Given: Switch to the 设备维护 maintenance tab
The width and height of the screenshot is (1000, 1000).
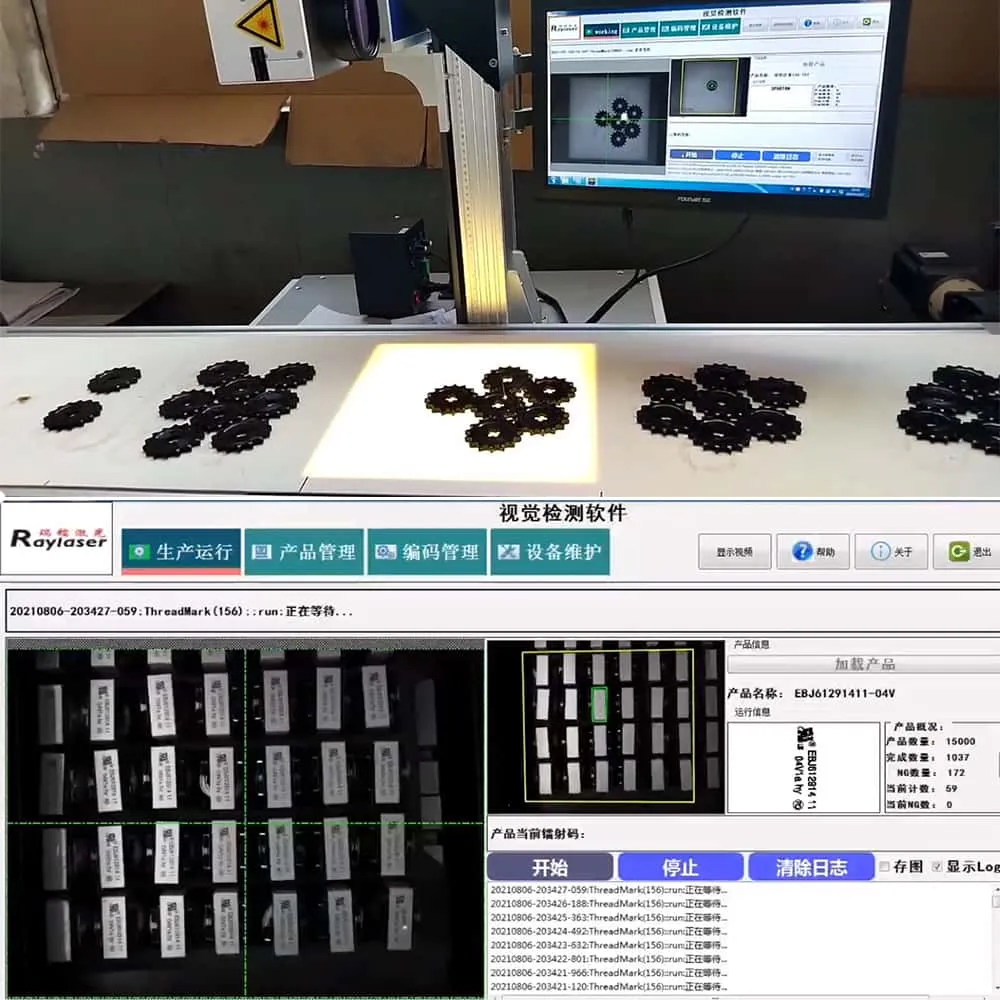Looking at the screenshot, I should 549,552.
